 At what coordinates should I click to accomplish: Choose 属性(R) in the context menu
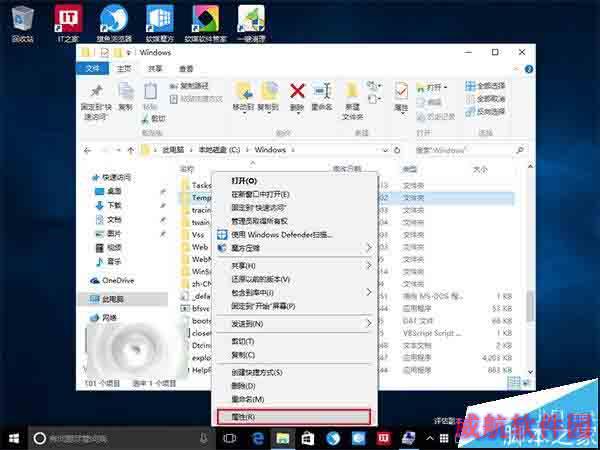point(294,417)
